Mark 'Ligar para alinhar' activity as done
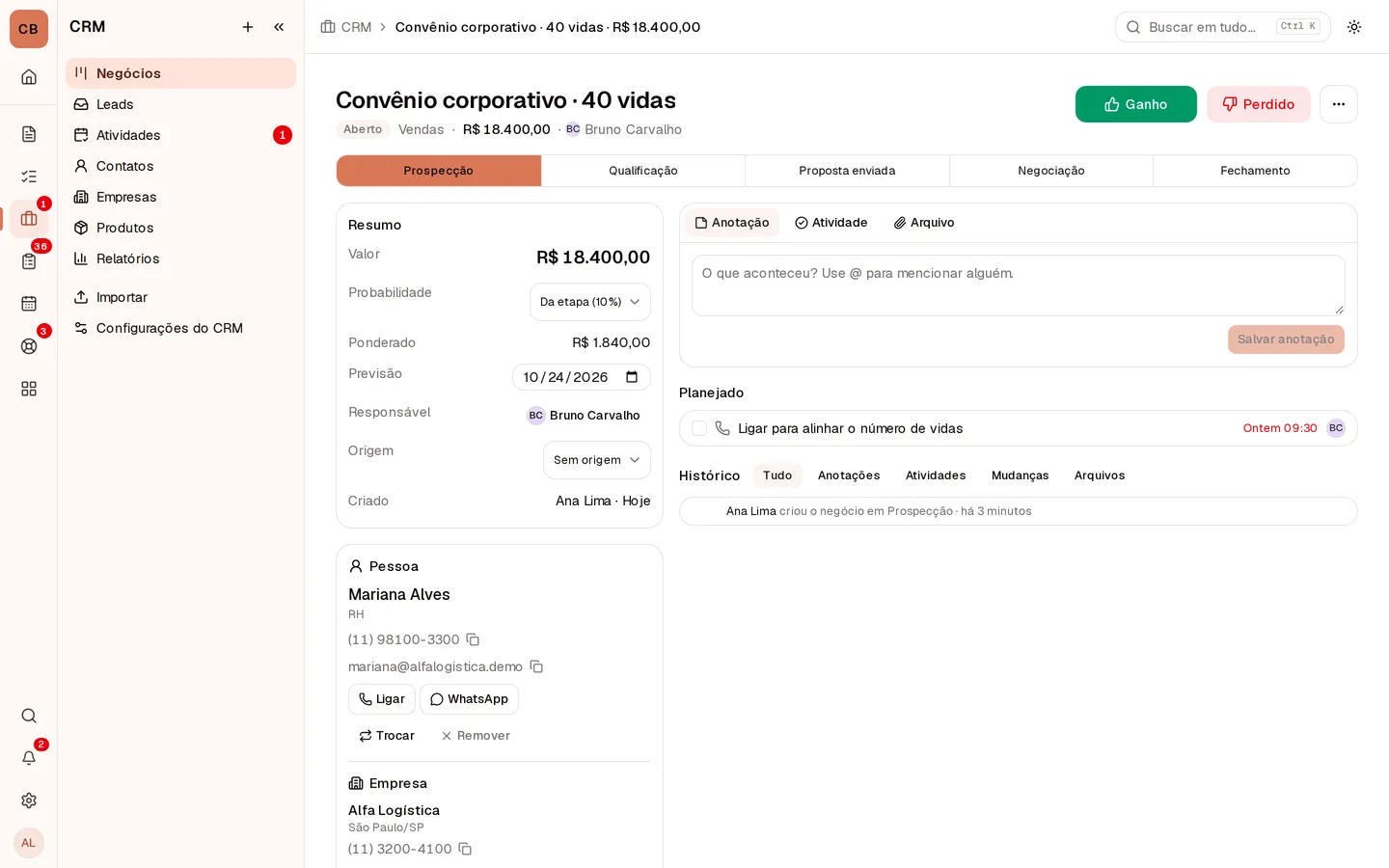Viewport: 1389px width, 868px height. [699, 428]
